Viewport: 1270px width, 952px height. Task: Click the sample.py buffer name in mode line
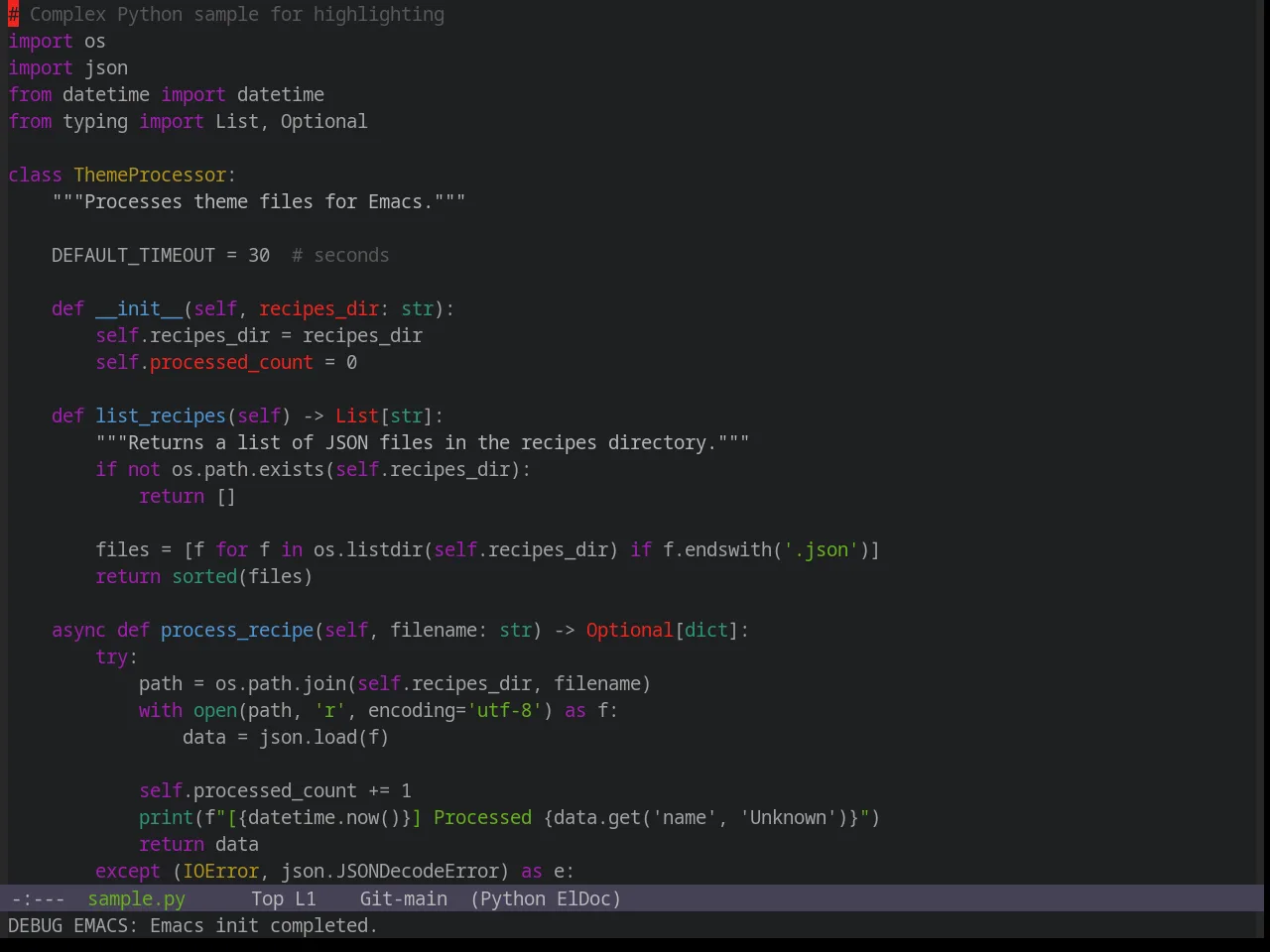pos(136,898)
